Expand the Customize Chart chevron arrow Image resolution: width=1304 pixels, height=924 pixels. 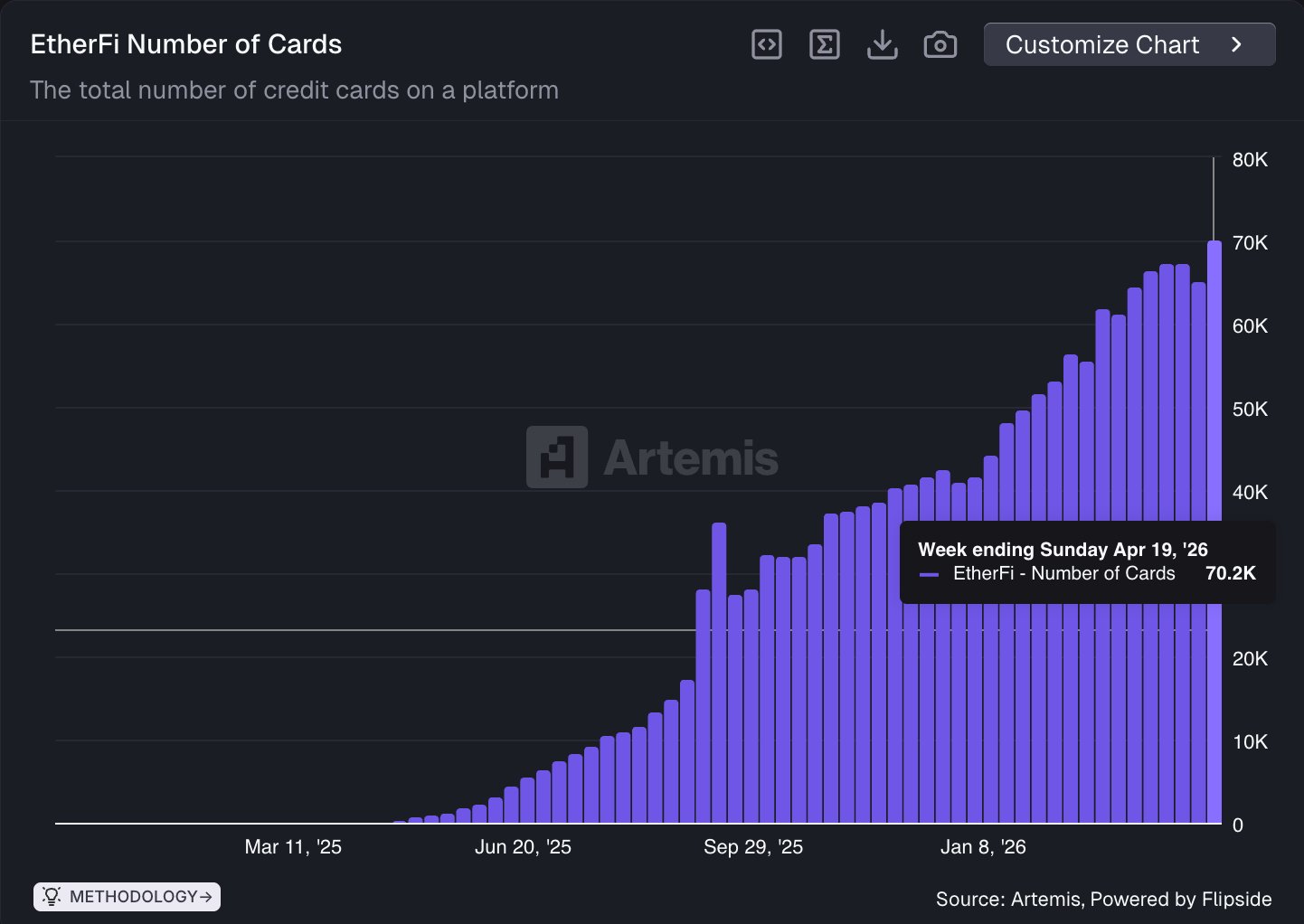click(1237, 44)
